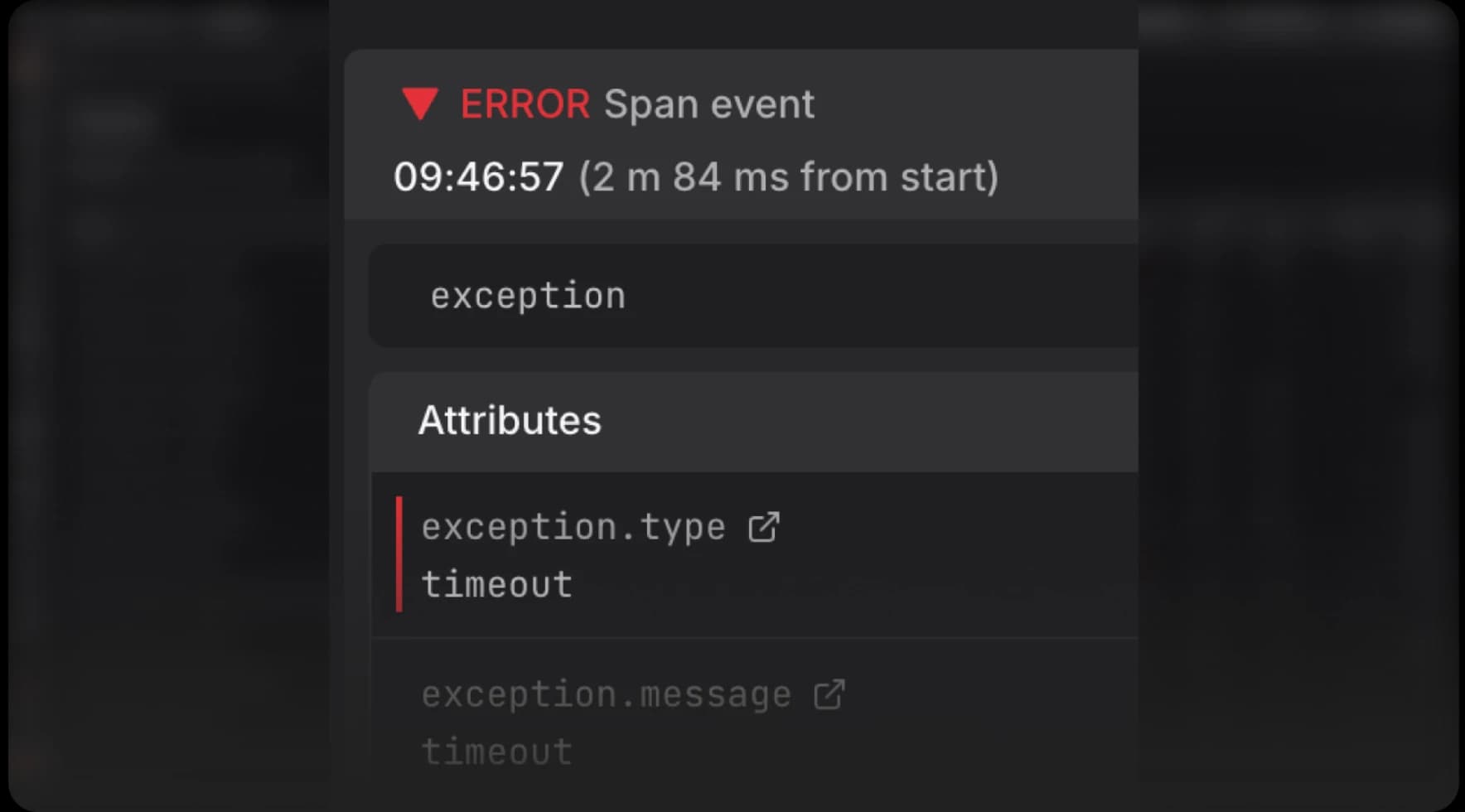
Task: Click the divider between the attribute rows
Action: [755, 638]
